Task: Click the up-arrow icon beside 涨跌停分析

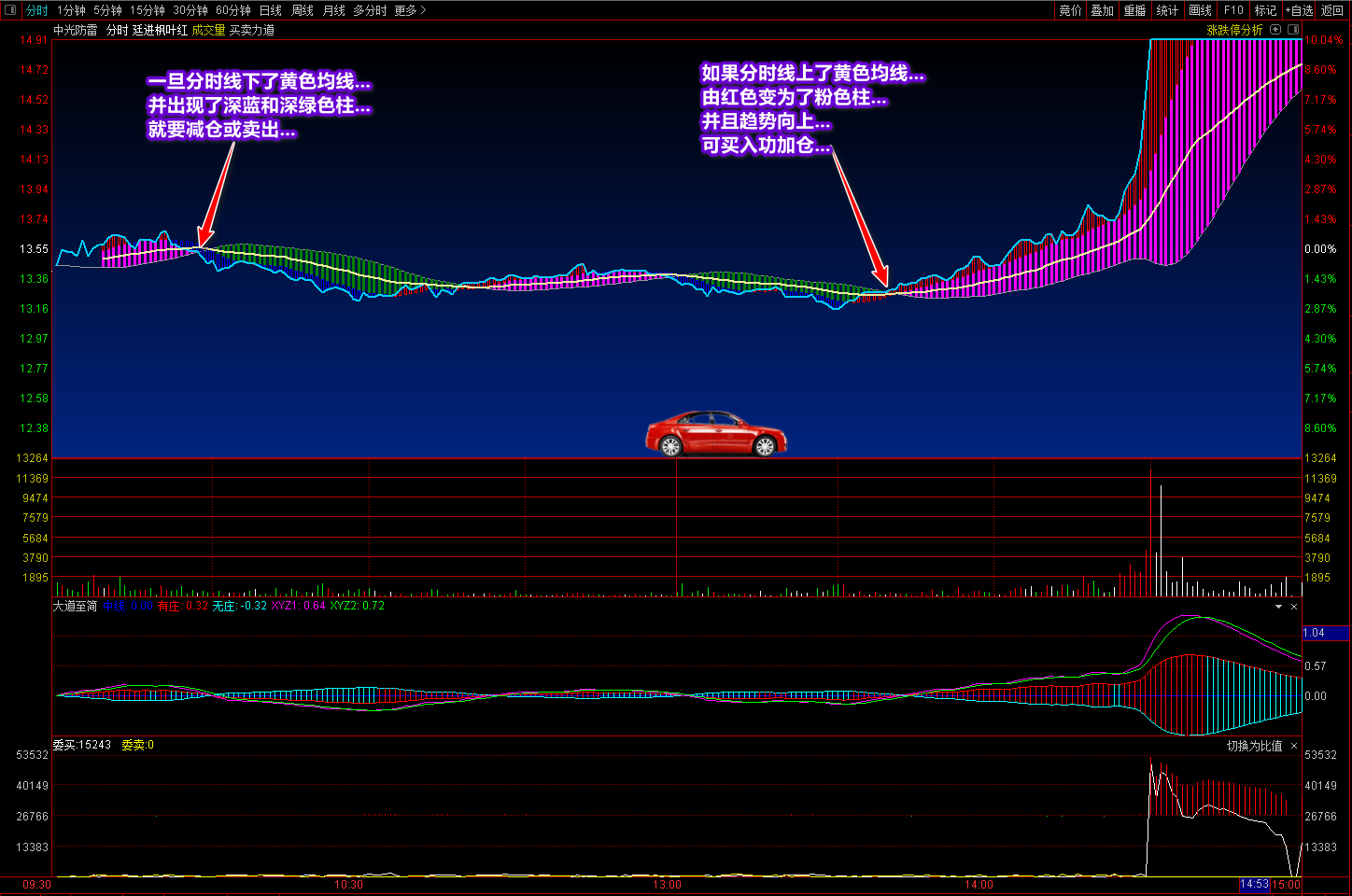Action: coord(1275,30)
